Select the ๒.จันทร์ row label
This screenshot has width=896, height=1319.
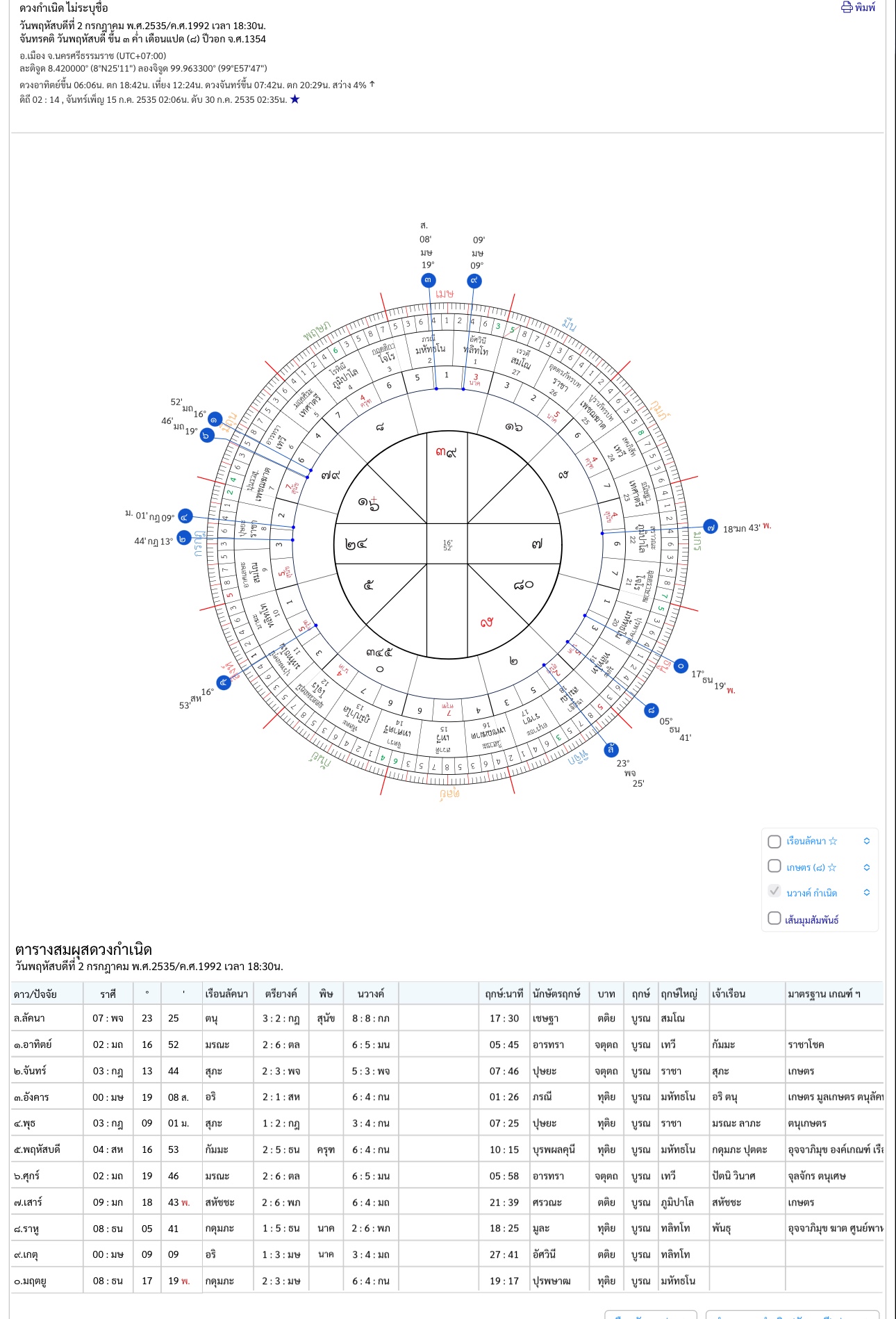coord(31,1071)
